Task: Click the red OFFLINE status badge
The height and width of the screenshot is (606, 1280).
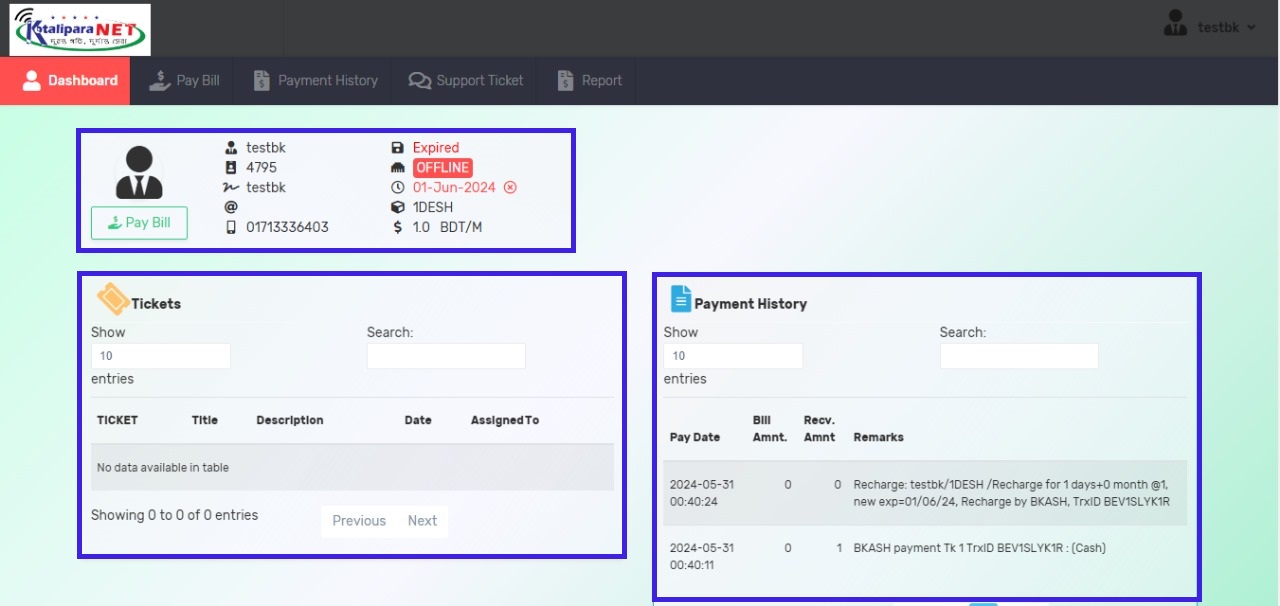Action: click(442, 168)
